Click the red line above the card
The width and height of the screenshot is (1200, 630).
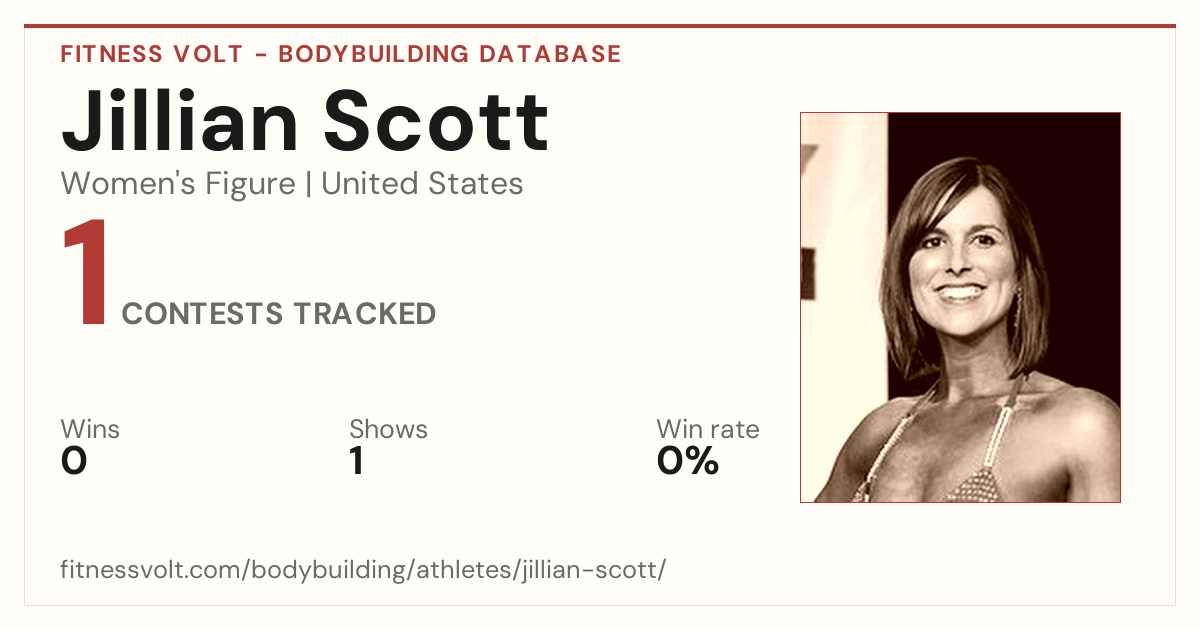click(600, 26)
